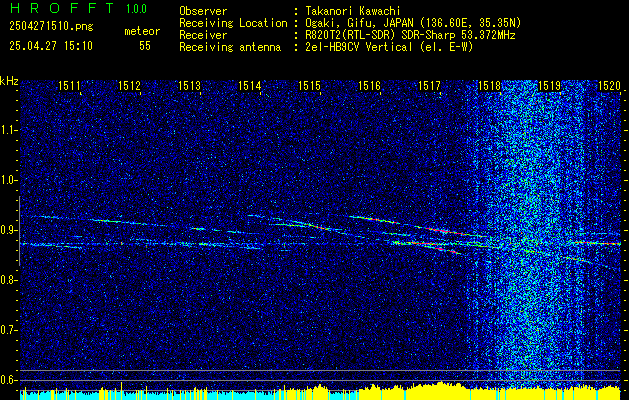
Task: Click the 1515 time marker
Action: [x=310, y=86]
